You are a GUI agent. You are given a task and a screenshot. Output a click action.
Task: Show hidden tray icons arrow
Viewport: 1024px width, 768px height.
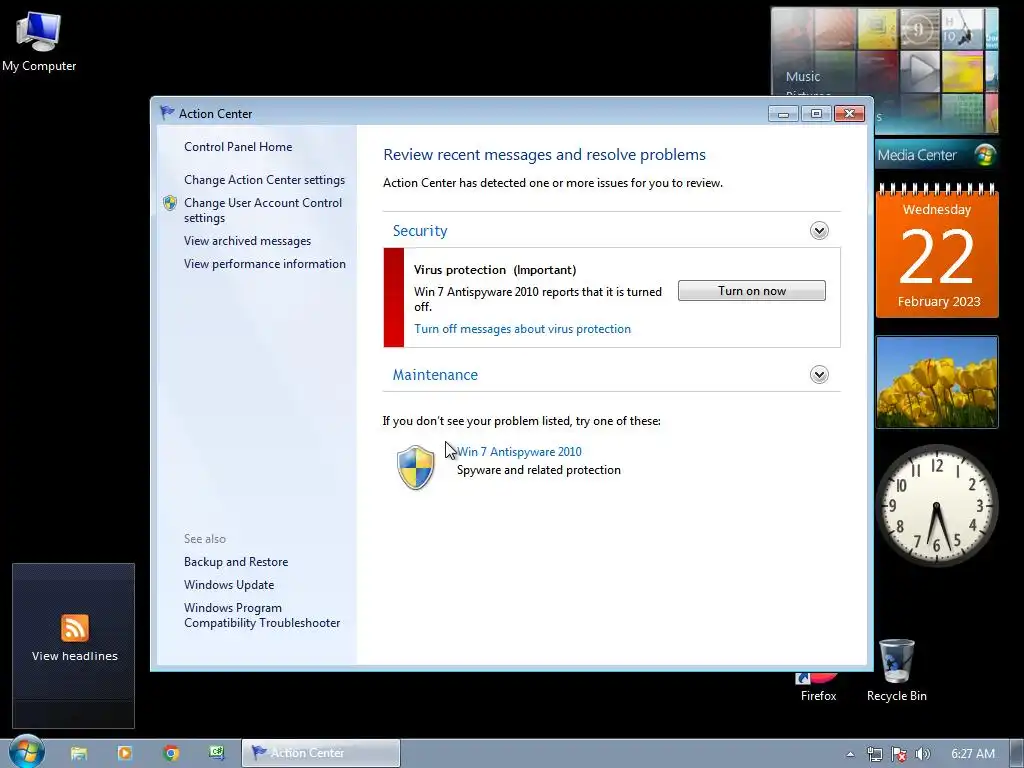click(850, 754)
